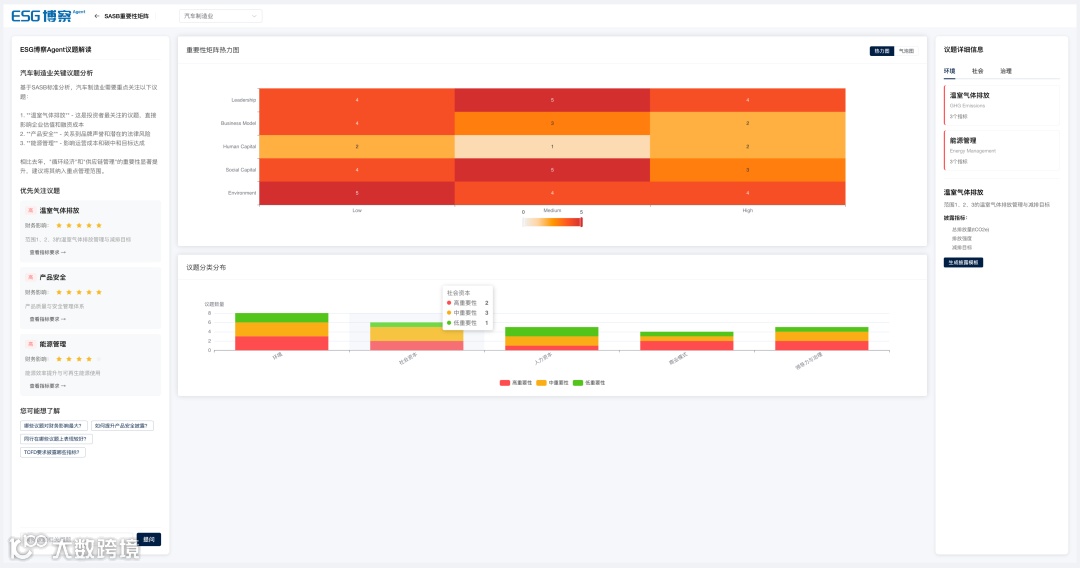Click suggestion chip TCFD要求披露哪些指标?
The image size is (1080, 568).
pyautogui.click(x=53, y=452)
